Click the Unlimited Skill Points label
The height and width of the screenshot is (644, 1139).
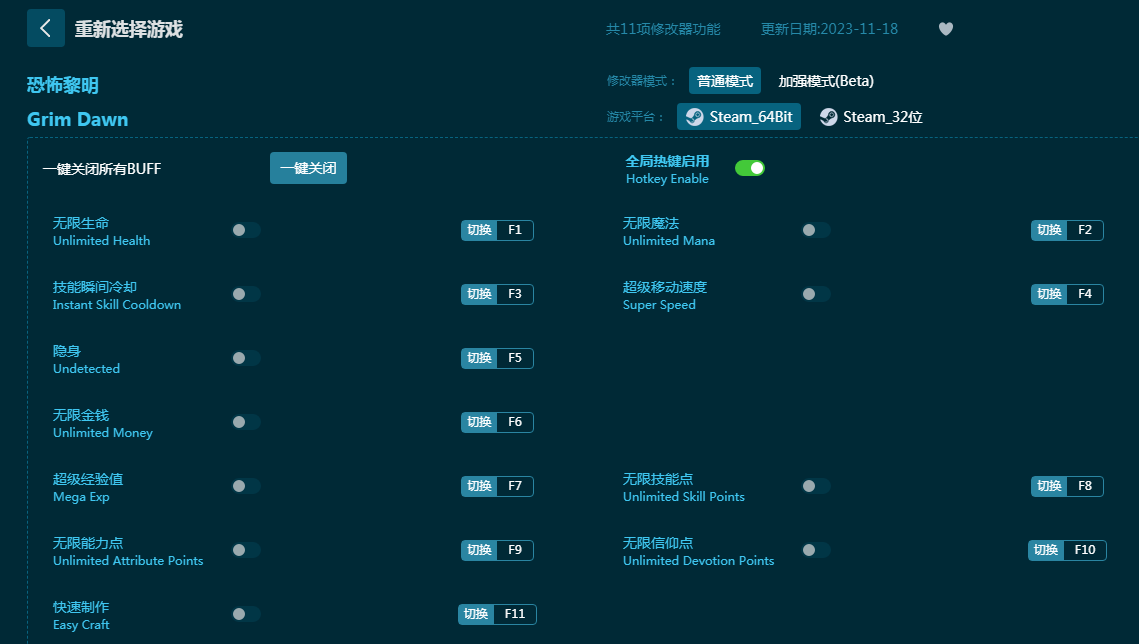coord(684,497)
